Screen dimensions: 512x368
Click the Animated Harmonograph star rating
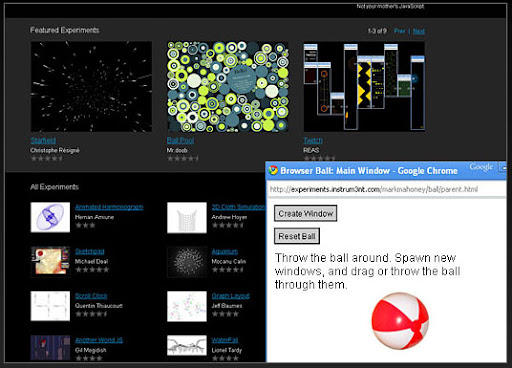point(85,225)
